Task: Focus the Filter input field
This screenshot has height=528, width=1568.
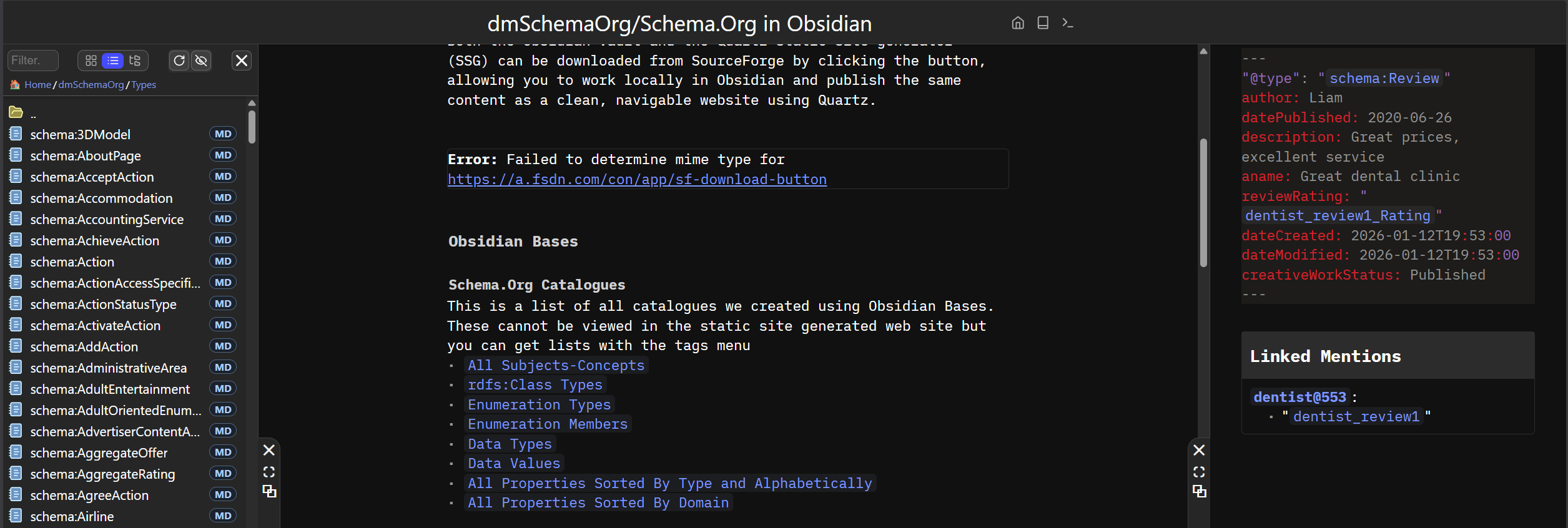Action: pyautogui.click(x=34, y=61)
